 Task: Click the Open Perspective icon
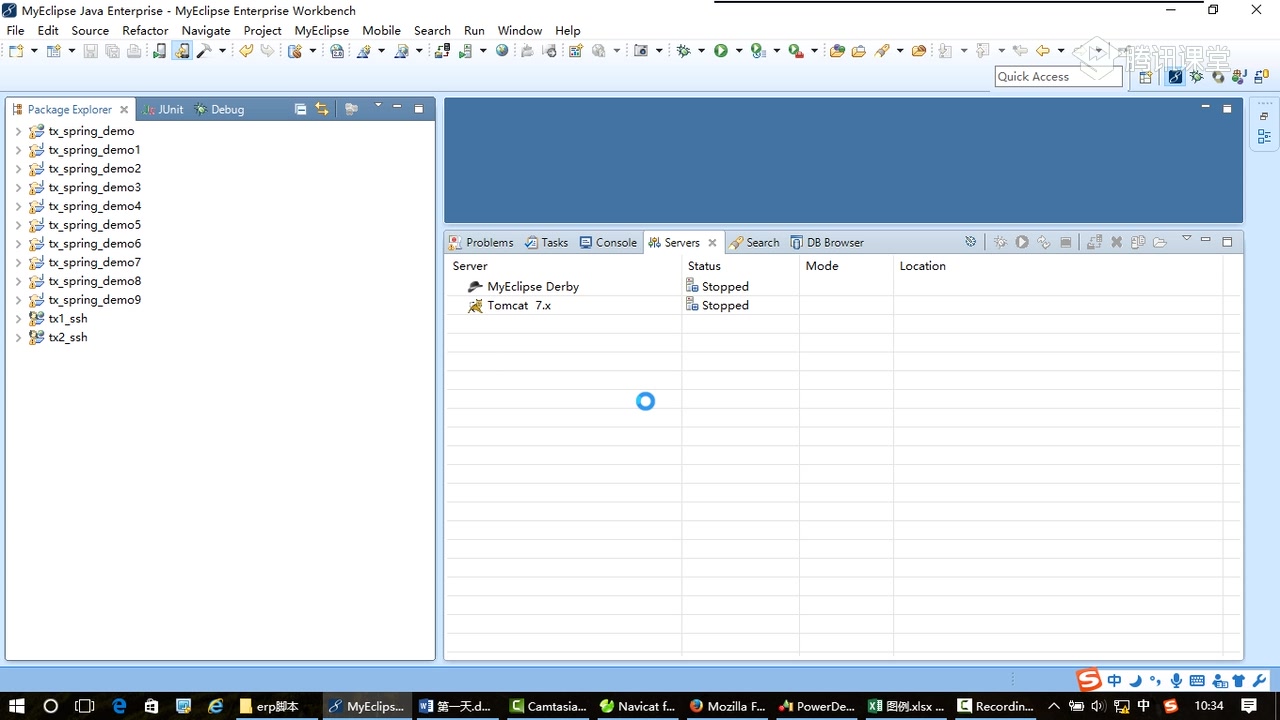(1146, 77)
